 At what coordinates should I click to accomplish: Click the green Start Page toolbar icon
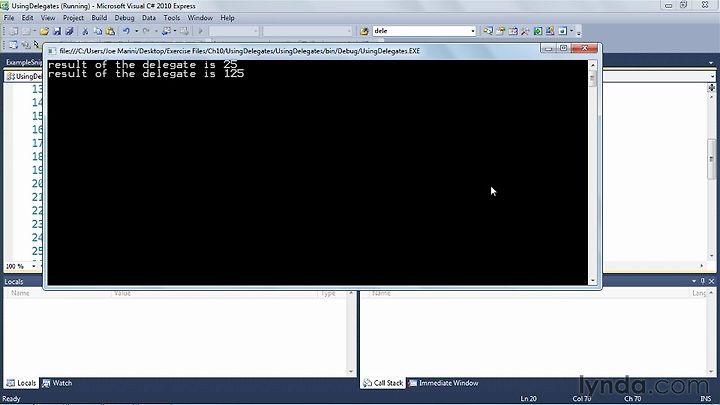[538, 31]
